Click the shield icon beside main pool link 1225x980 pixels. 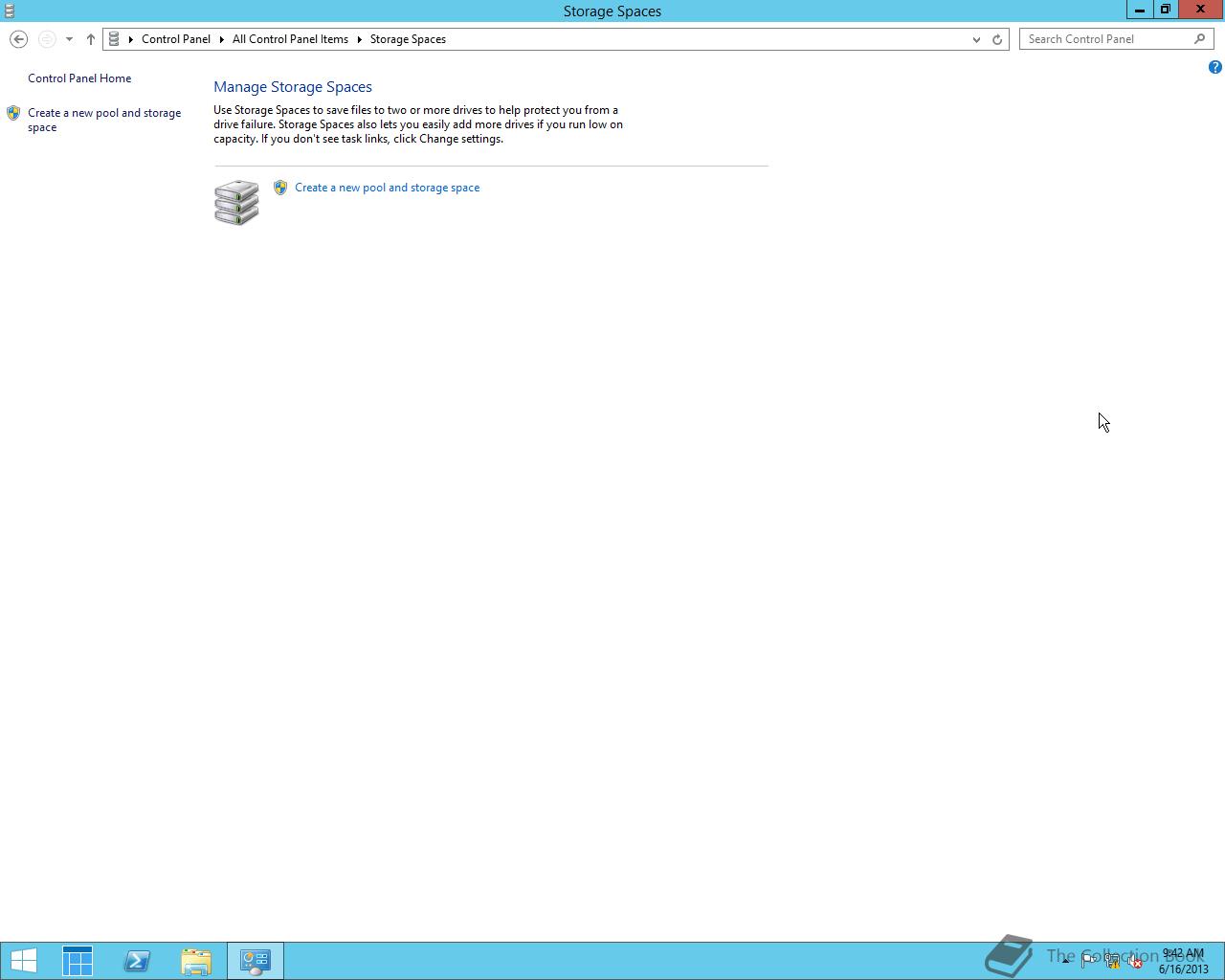[x=280, y=188]
